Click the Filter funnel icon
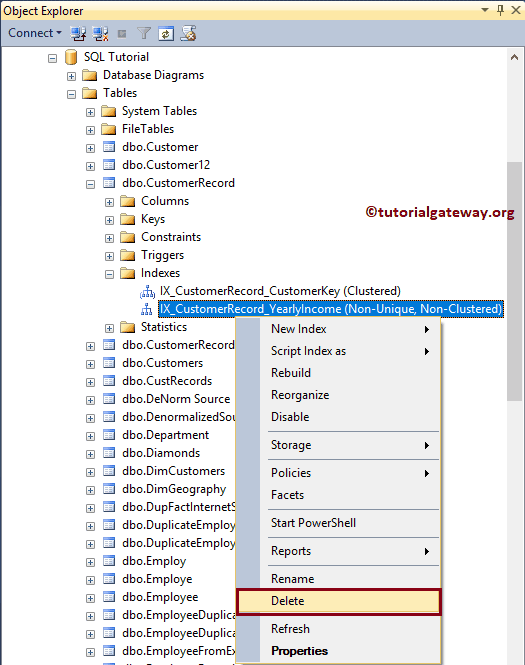This screenshot has width=525, height=665. pos(144,33)
